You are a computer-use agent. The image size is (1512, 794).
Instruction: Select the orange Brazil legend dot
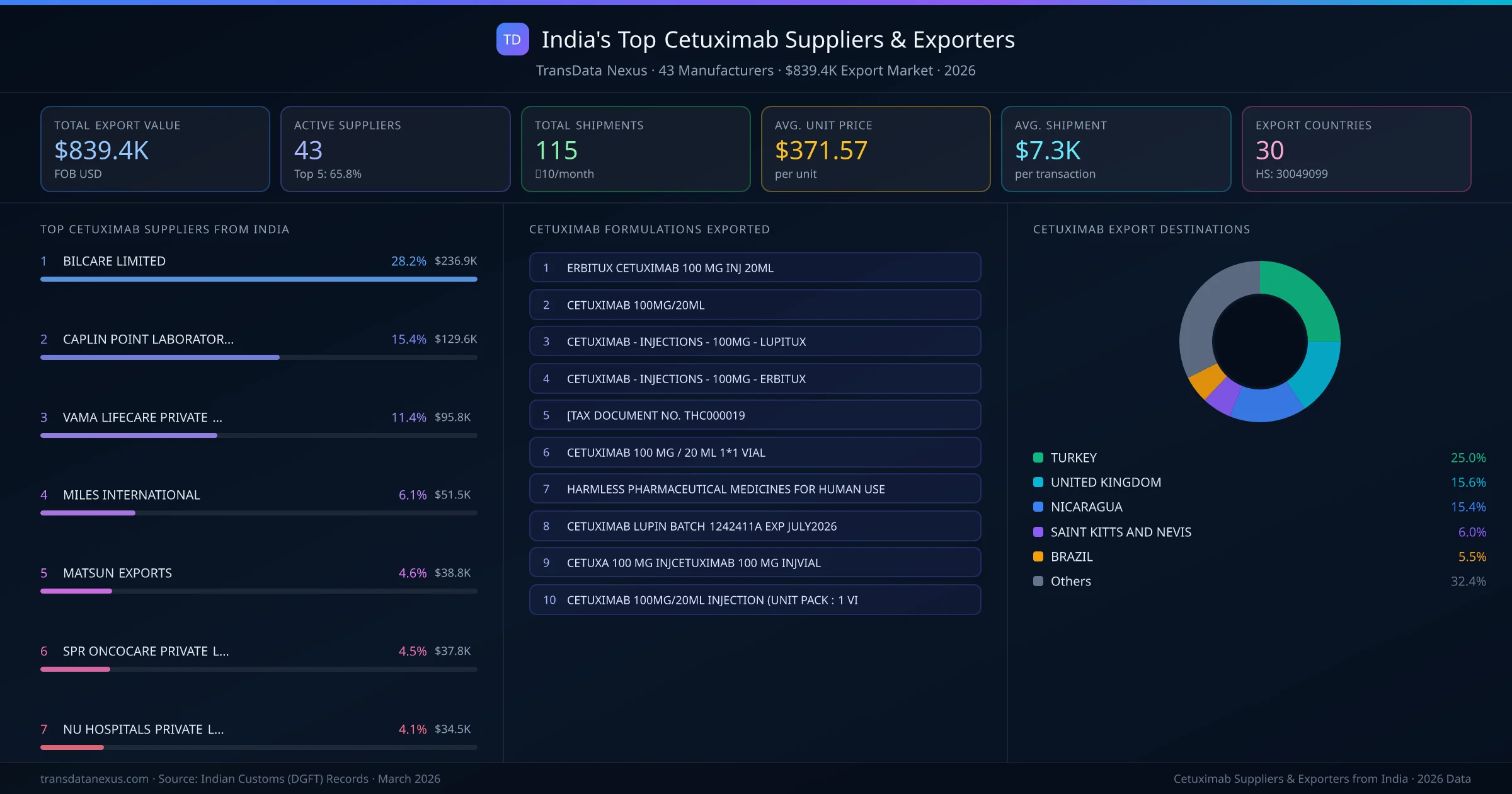click(1037, 556)
